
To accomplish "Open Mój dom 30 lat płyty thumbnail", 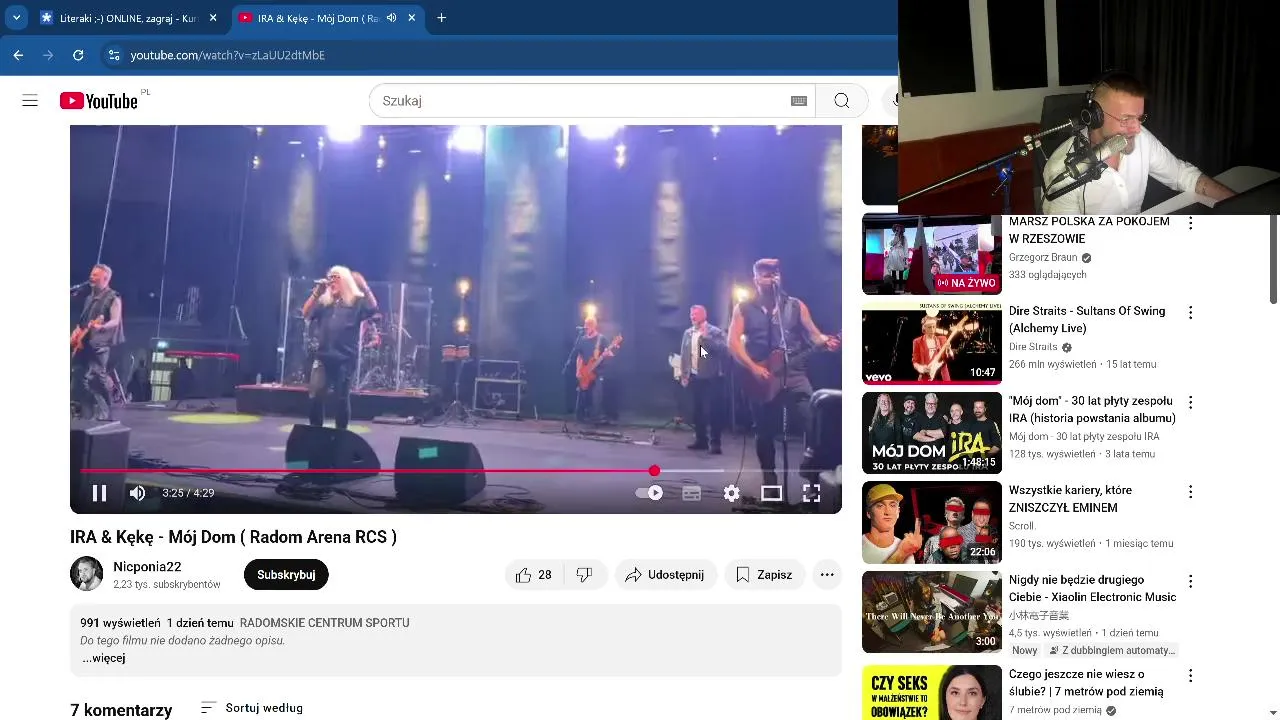I will coord(932,433).
